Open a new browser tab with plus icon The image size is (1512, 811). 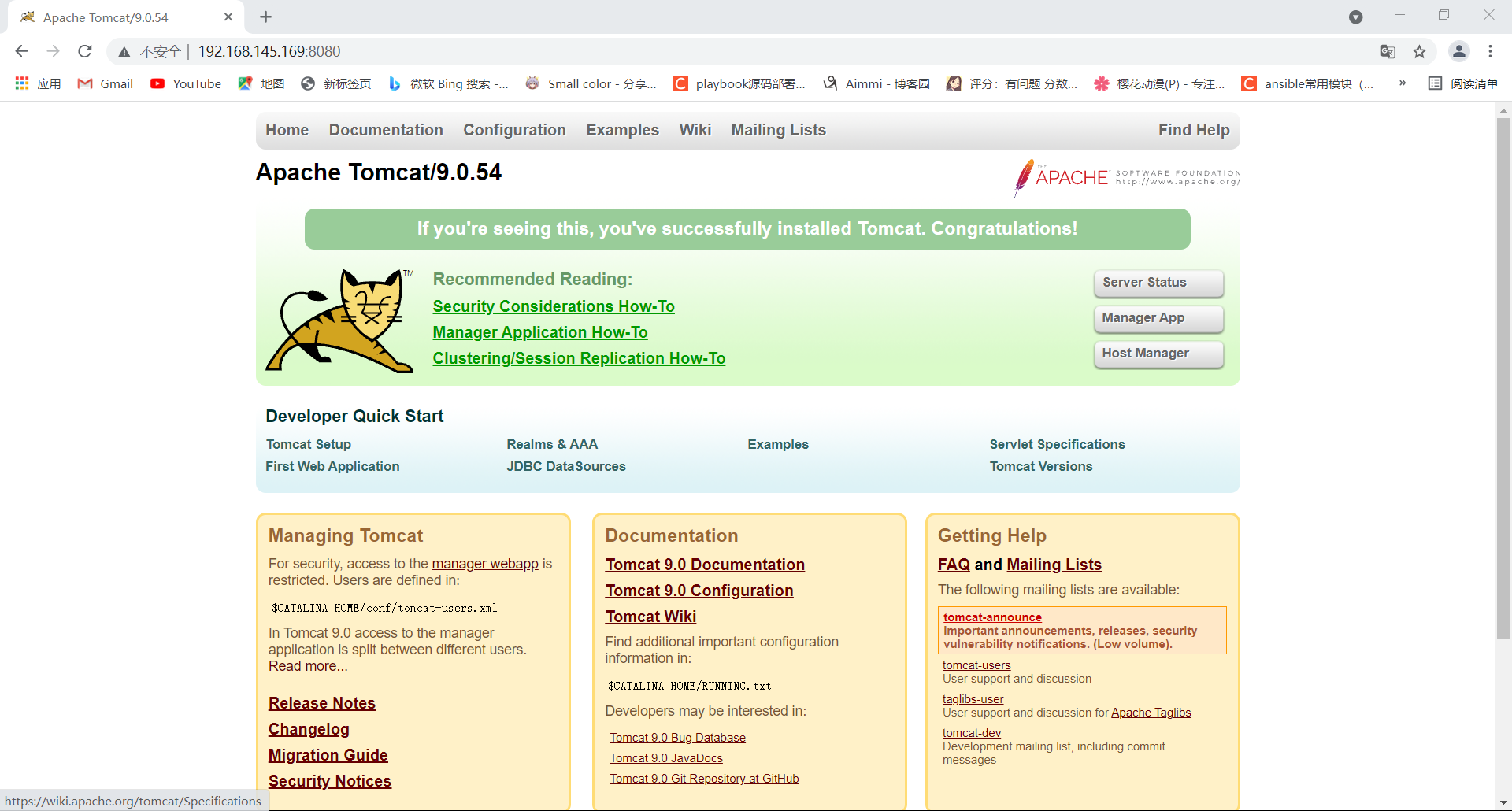tap(266, 17)
